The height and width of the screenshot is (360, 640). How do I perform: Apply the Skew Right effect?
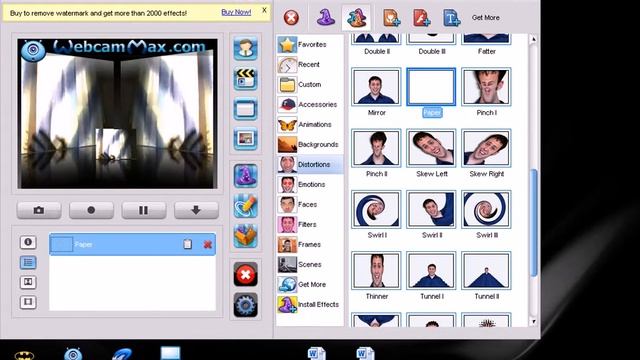[x=486, y=148]
